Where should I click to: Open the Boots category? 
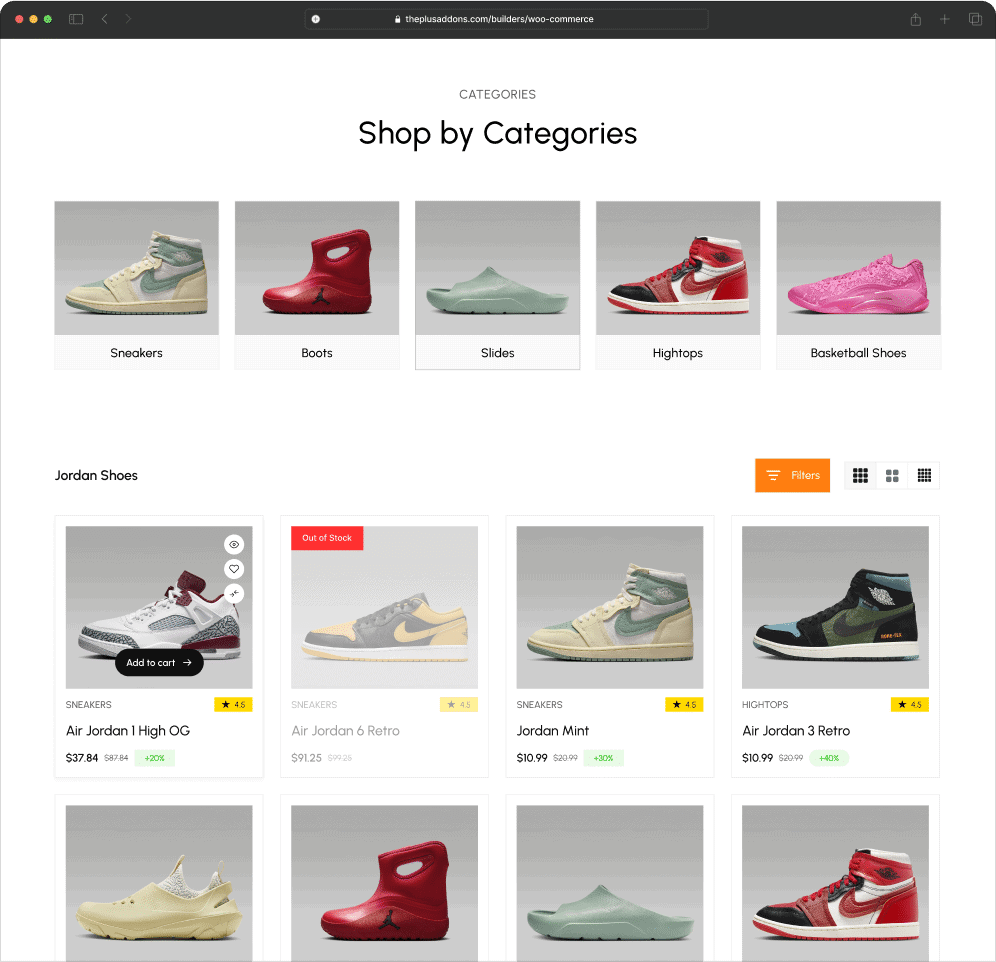[x=317, y=285]
